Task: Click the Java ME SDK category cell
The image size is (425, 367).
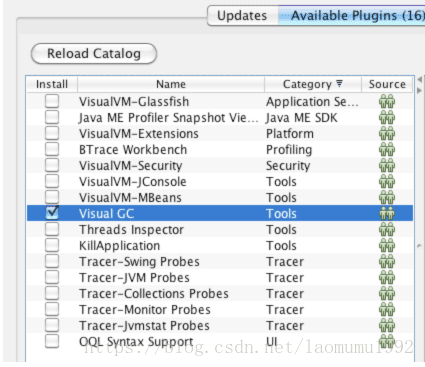Action: click(x=302, y=117)
